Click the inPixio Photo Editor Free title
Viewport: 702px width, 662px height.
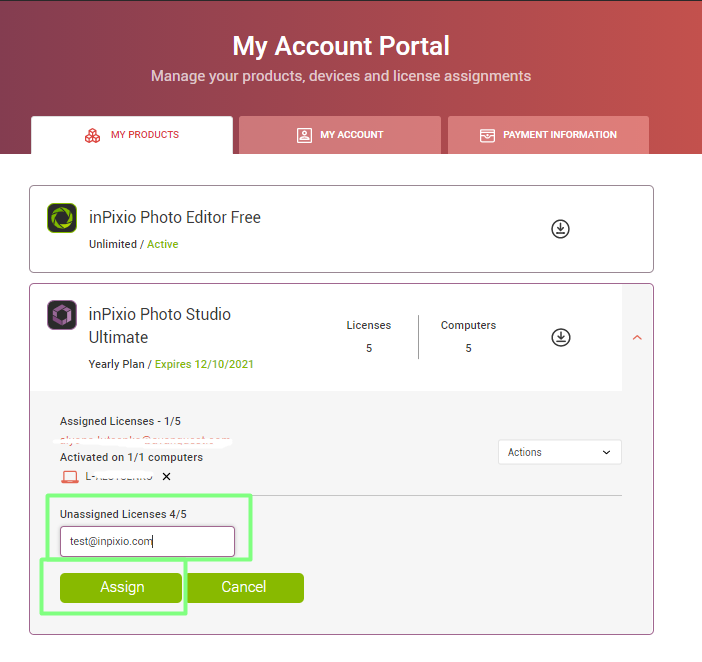coord(175,218)
